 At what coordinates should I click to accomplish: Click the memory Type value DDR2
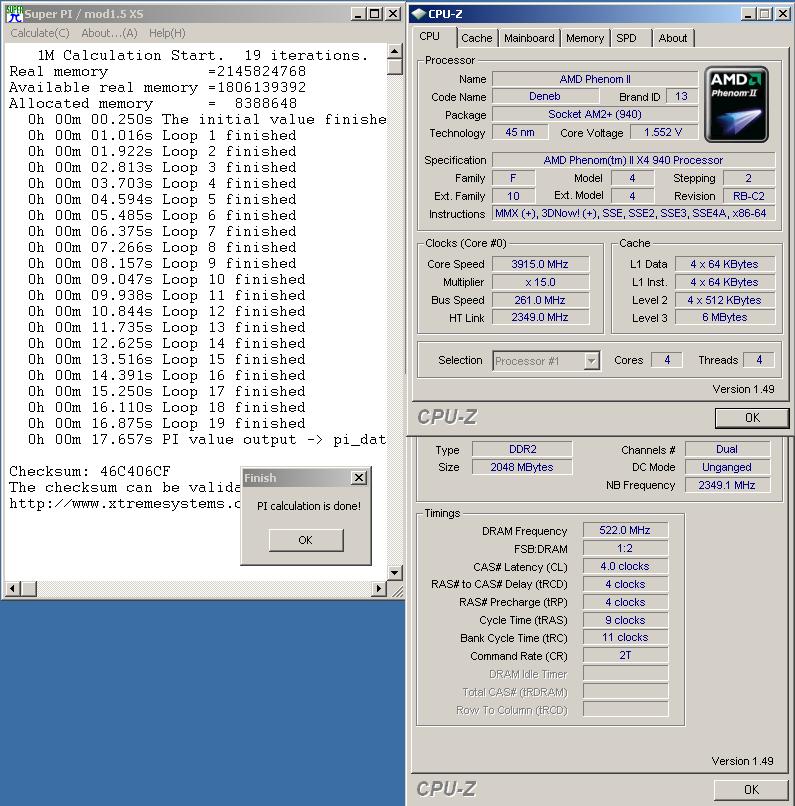coord(522,449)
